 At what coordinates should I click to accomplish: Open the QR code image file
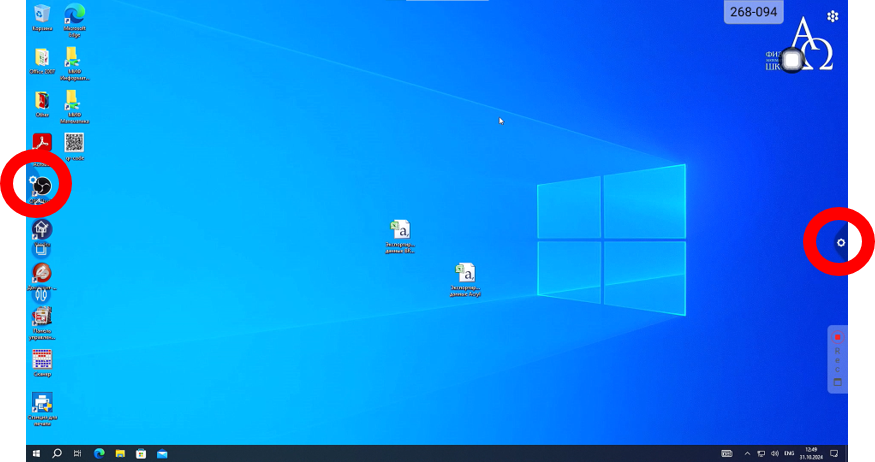pyautogui.click(x=74, y=143)
